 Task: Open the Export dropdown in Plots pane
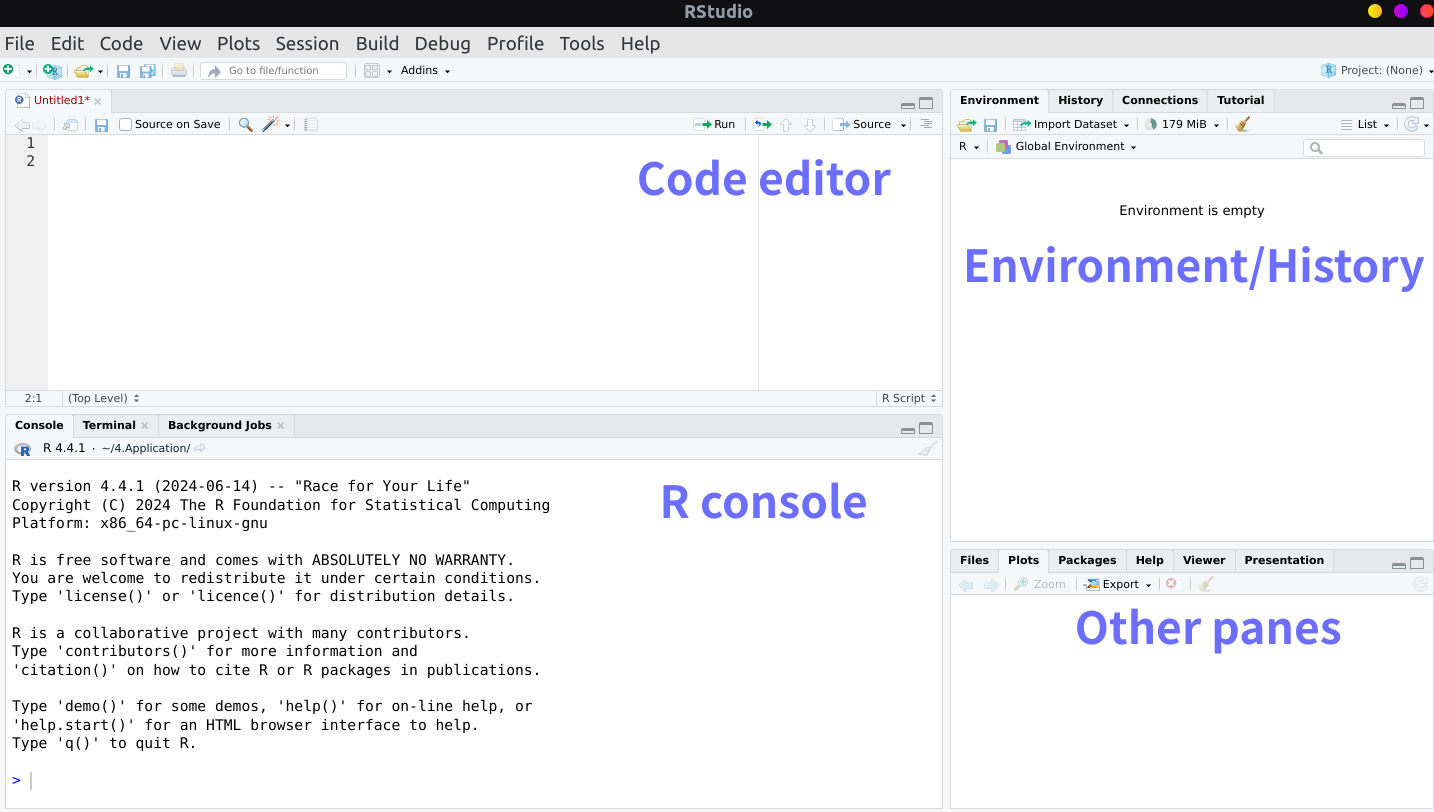1118,584
